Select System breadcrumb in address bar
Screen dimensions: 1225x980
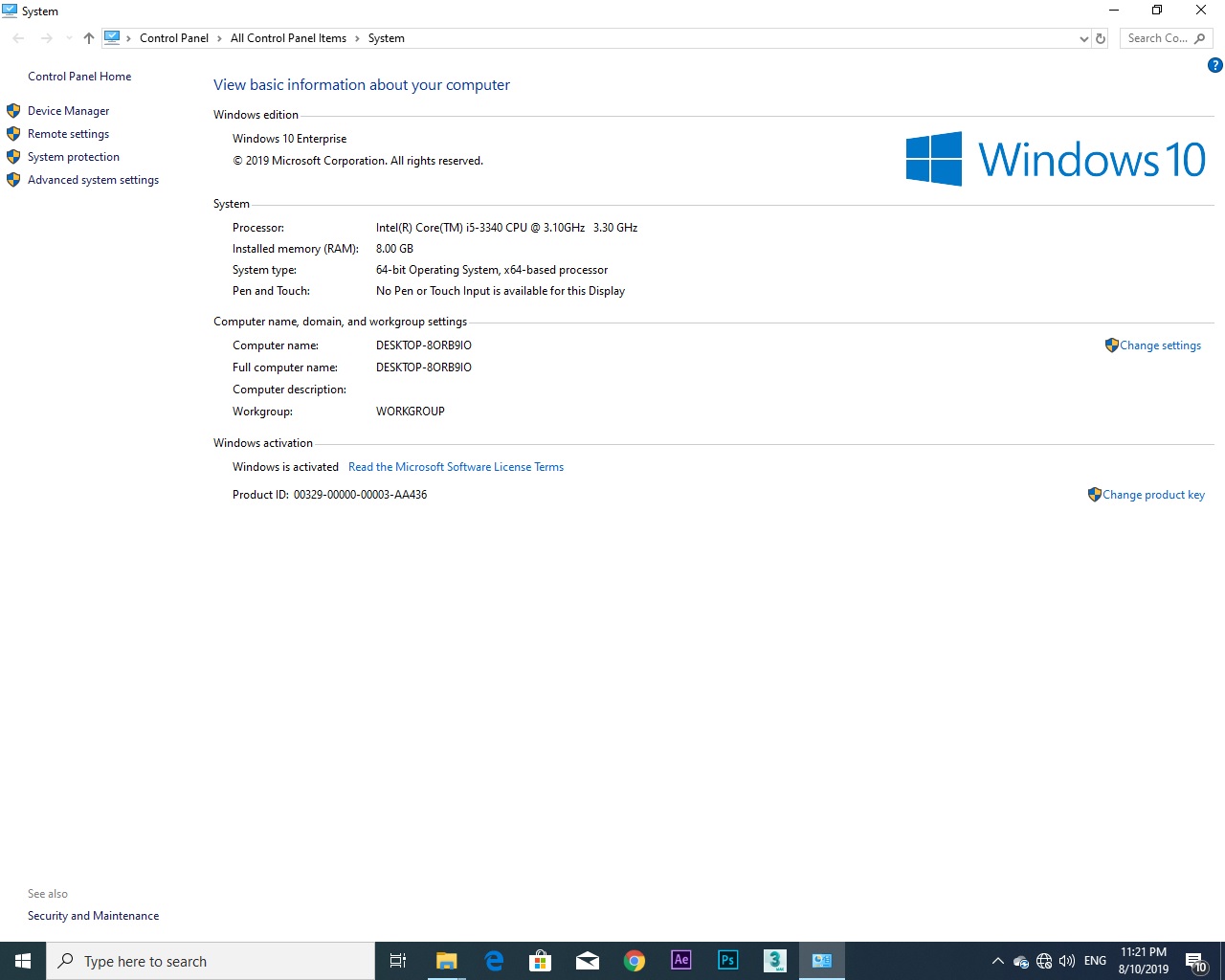387,38
